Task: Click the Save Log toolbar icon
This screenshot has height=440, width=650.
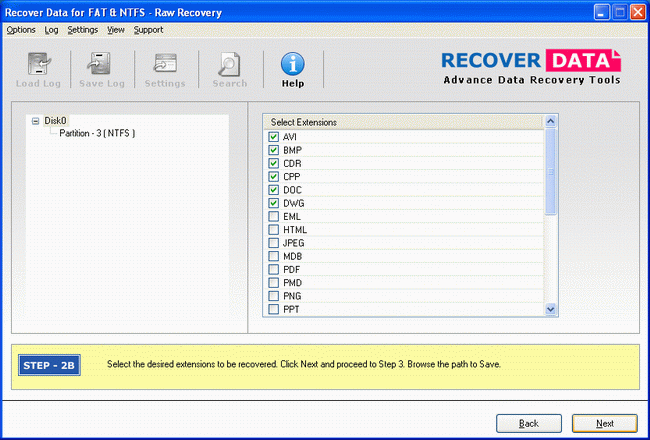Action: click(x=102, y=66)
